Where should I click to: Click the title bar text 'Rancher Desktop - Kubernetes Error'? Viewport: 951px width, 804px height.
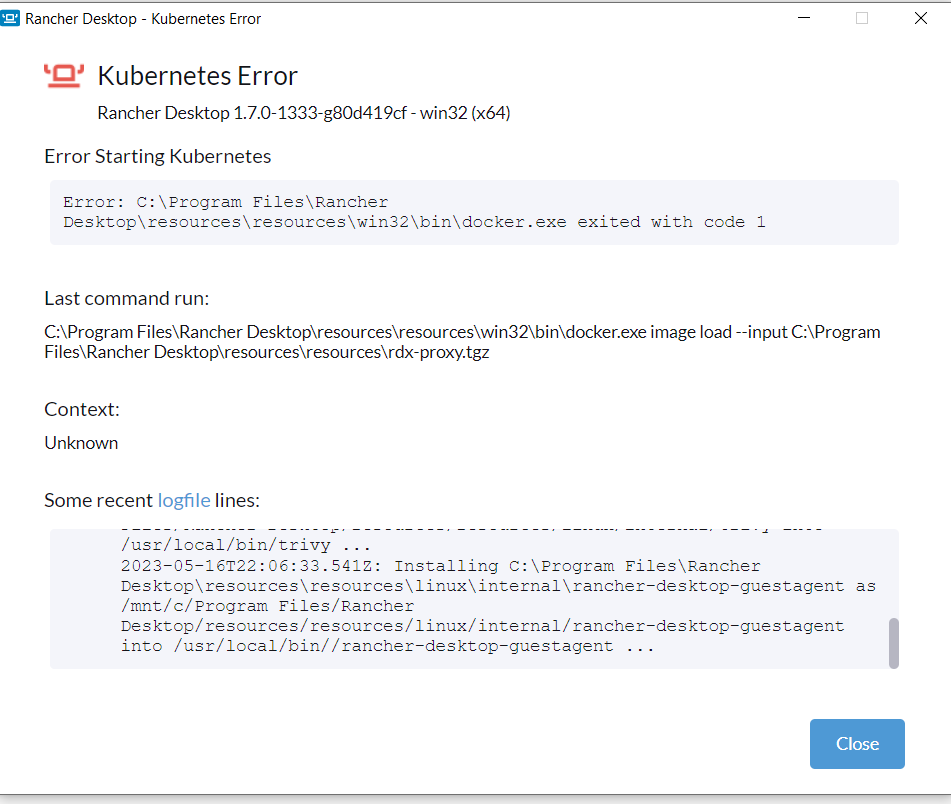(143, 17)
